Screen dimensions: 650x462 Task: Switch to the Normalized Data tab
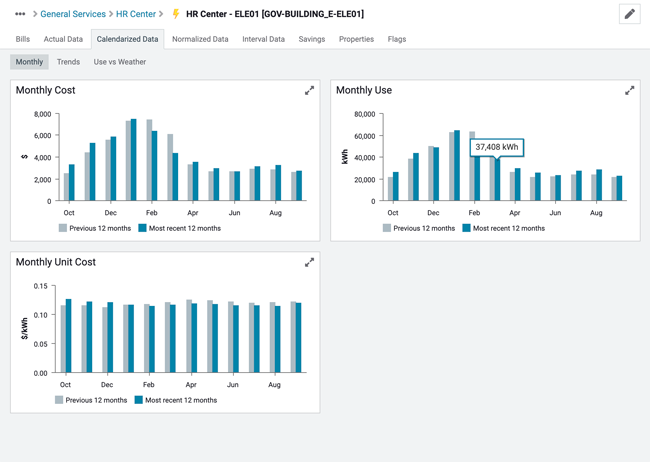(x=200, y=39)
